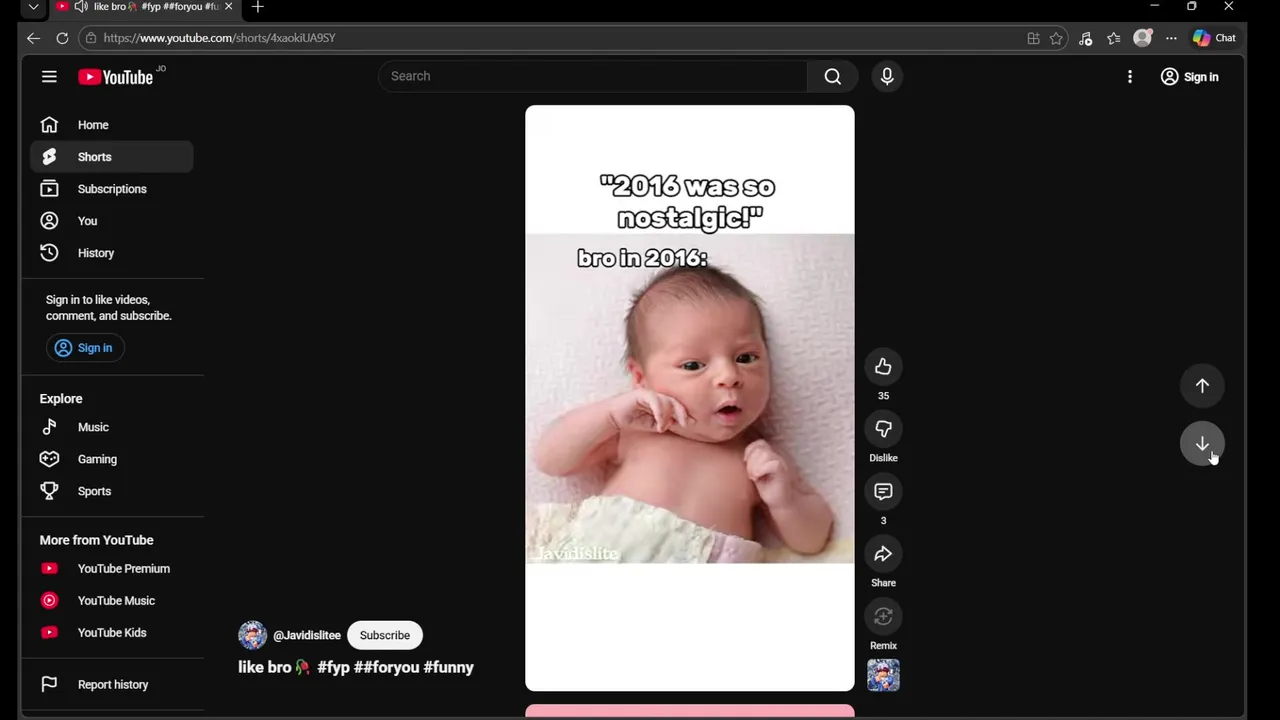Click the #funny hashtag
The height and width of the screenshot is (720, 1280).
pyautogui.click(x=448, y=667)
